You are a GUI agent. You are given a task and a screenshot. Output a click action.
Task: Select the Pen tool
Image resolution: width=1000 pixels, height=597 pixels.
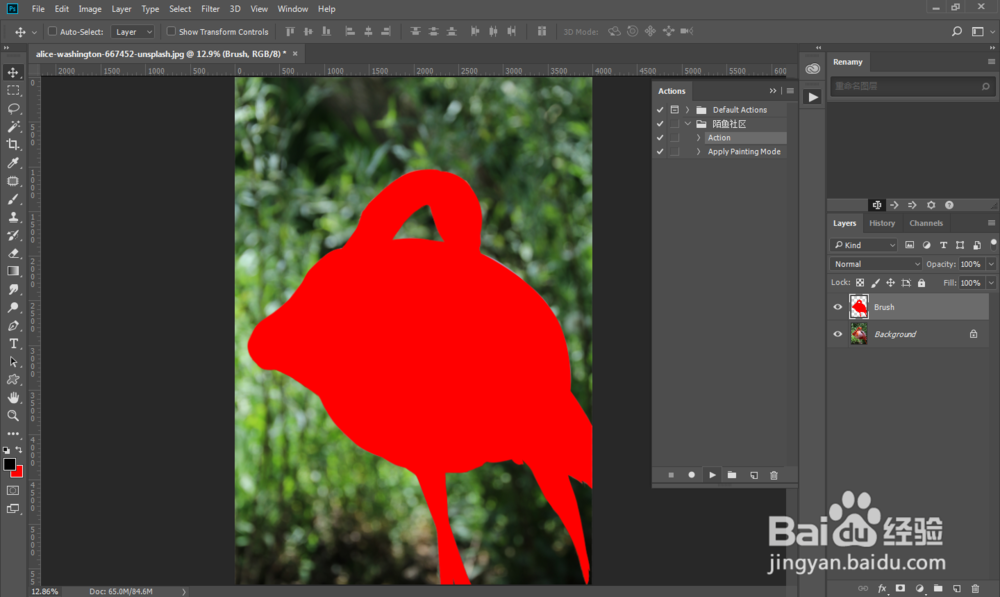[x=13, y=325]
